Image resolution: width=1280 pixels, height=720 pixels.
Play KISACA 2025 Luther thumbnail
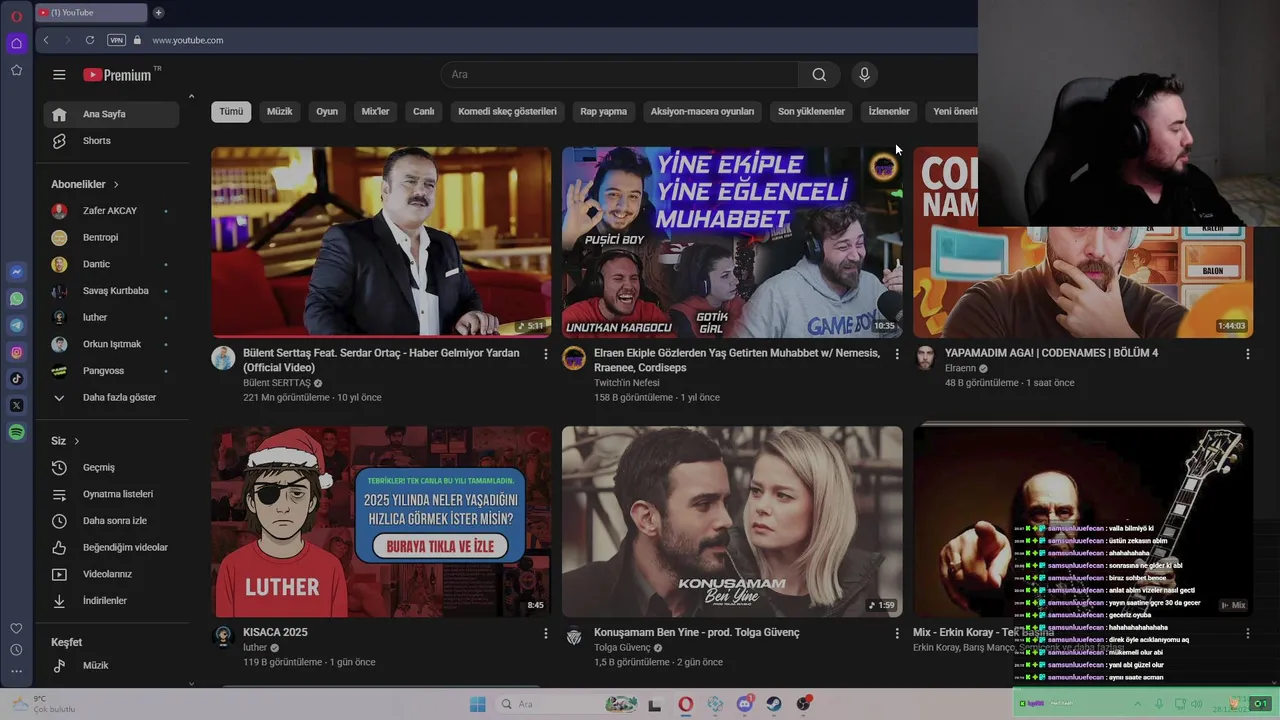381,522
